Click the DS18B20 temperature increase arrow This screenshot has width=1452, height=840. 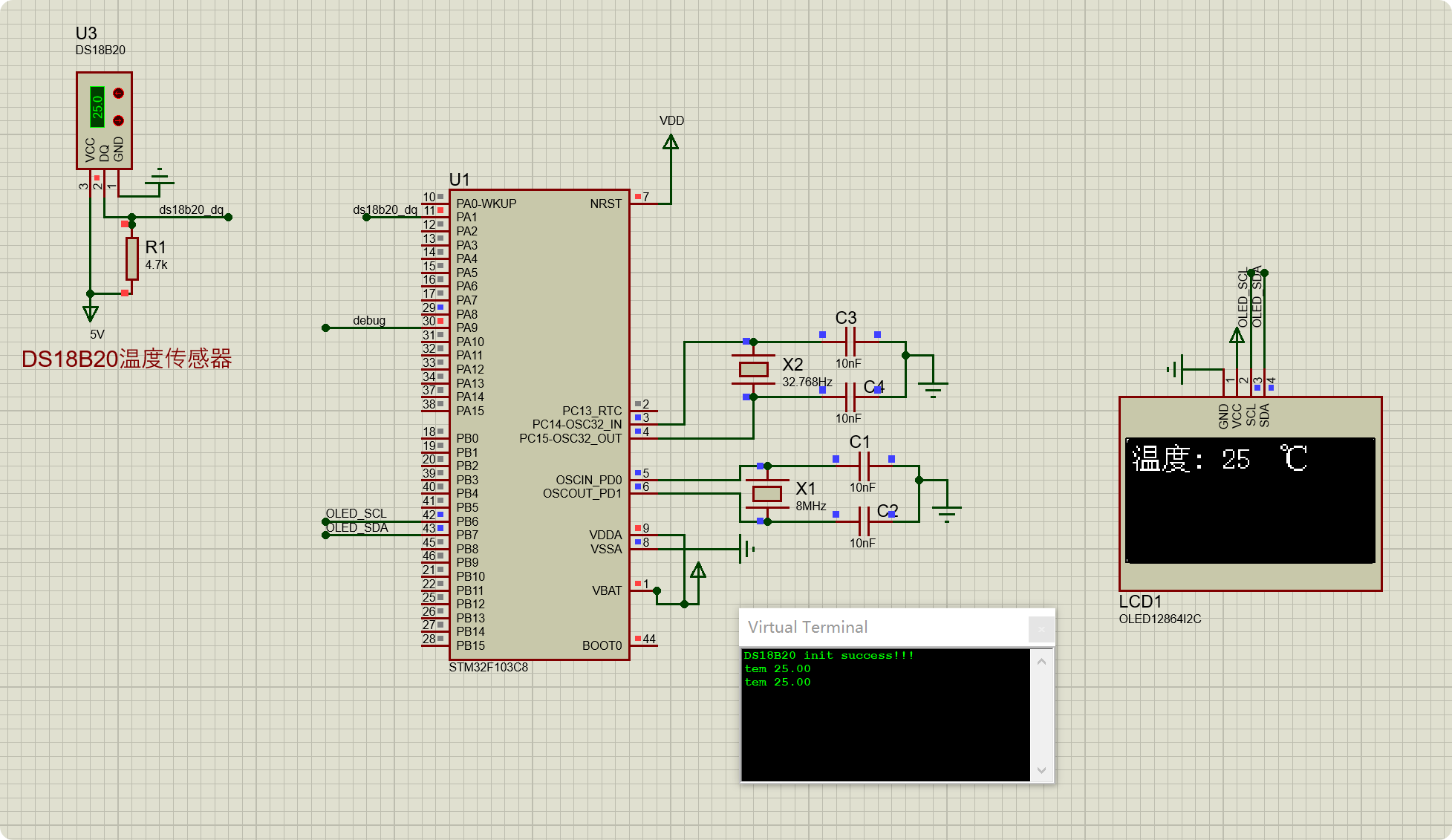[x=118, y=93]
